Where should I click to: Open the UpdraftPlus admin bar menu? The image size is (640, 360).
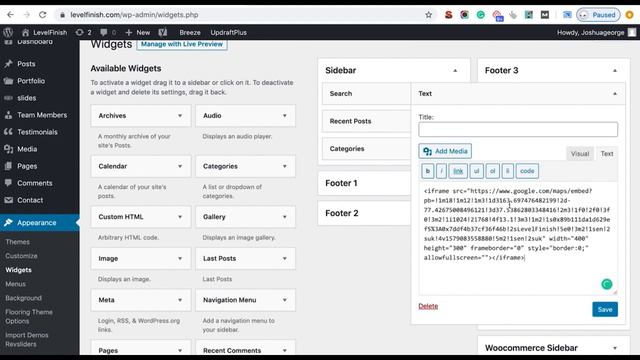click(229, 32)
